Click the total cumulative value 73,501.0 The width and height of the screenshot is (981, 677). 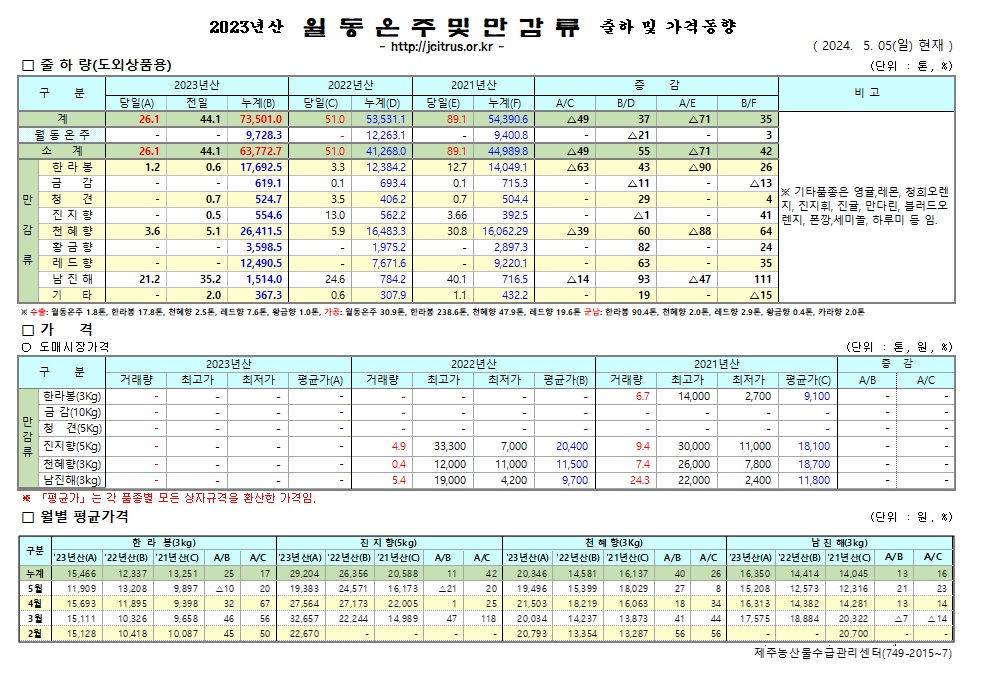[261, 118]
